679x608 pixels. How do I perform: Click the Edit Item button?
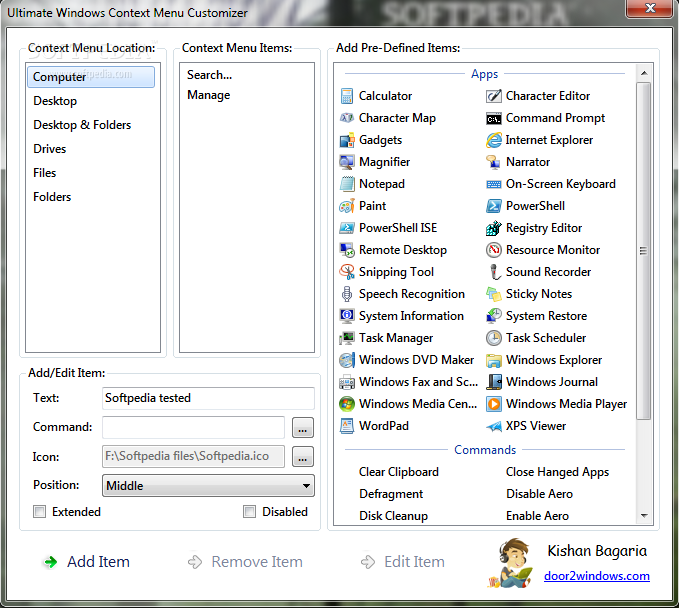[x=403, y=562]
